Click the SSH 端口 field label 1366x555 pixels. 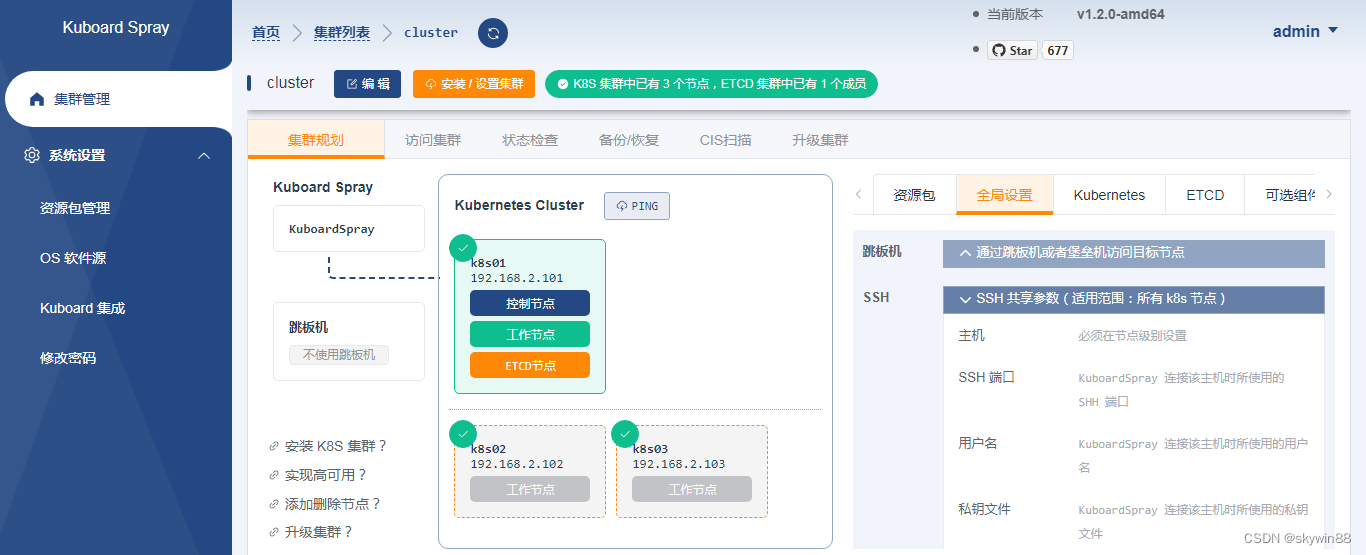click(x=987, y=377)
